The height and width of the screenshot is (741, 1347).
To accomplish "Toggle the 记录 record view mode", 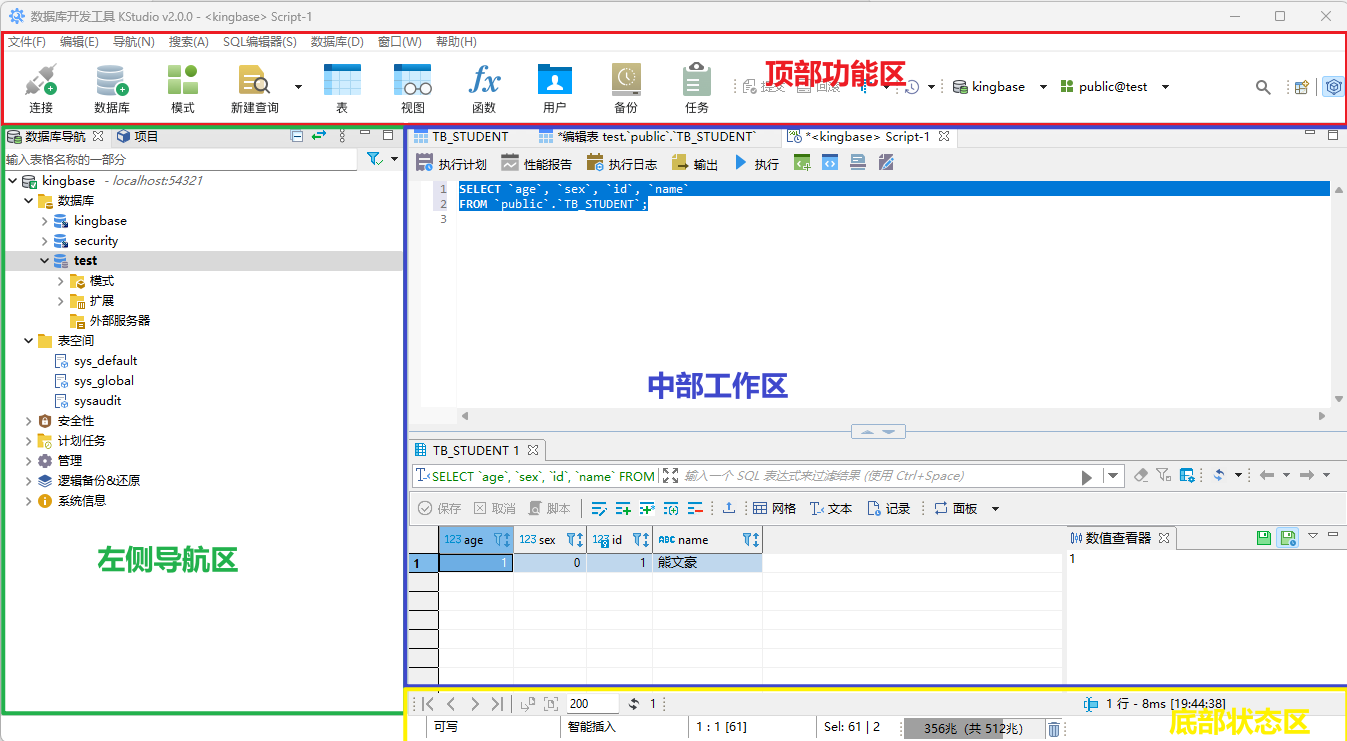I will click(888, 508).
